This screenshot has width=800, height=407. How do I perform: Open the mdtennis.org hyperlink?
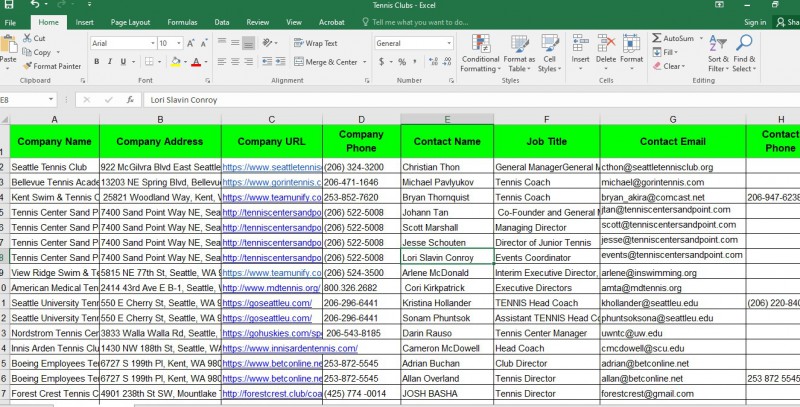pyautogui.click(x=271, y=288)
